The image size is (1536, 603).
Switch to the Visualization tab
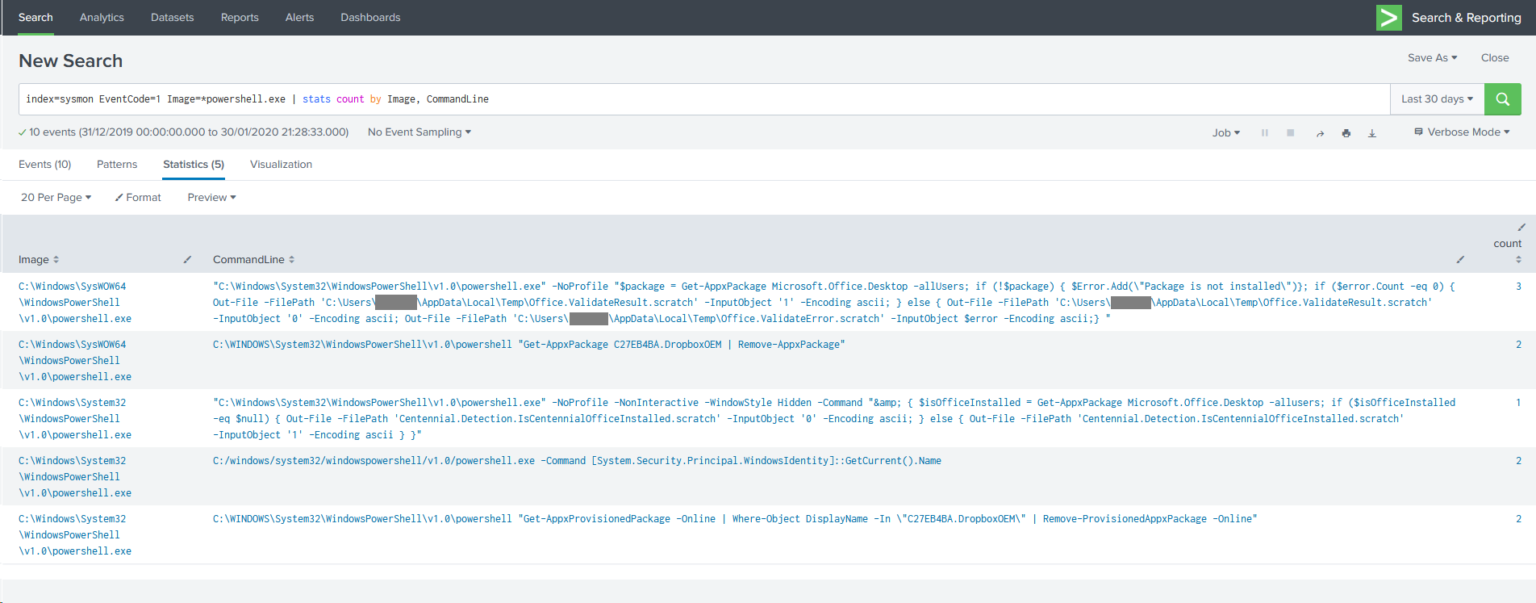pyautogui.click(x=283, y=164)
